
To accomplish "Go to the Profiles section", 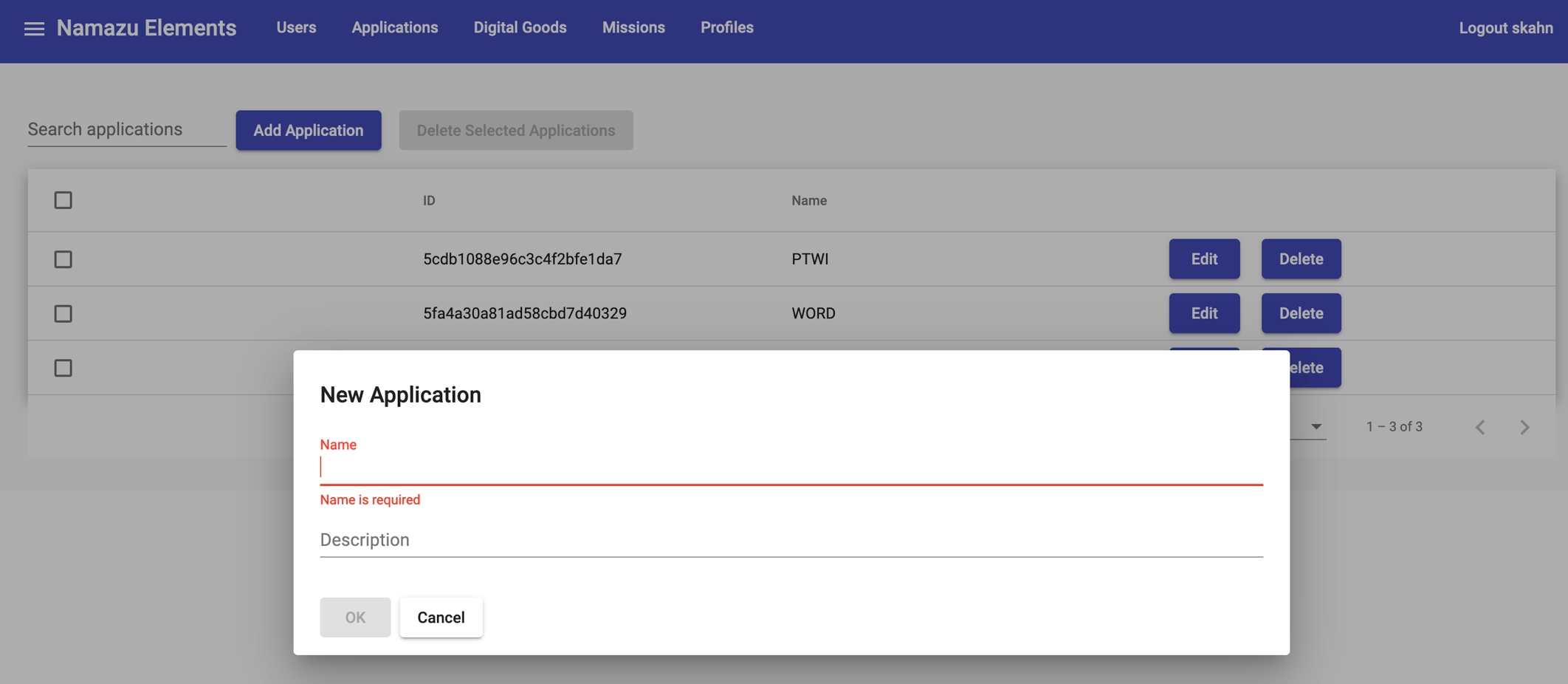I will (726, 27).
